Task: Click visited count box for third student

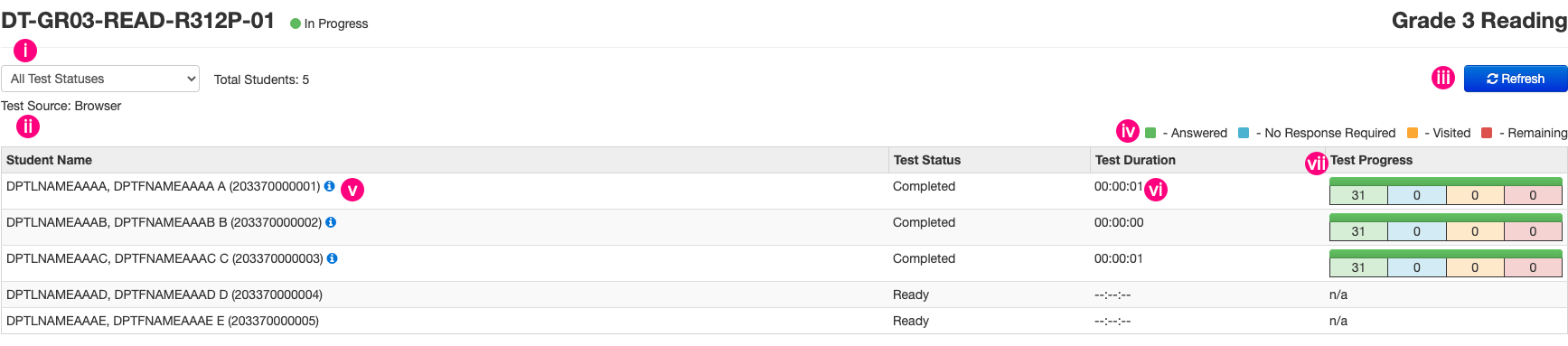Action: (x=1475, y=267)
